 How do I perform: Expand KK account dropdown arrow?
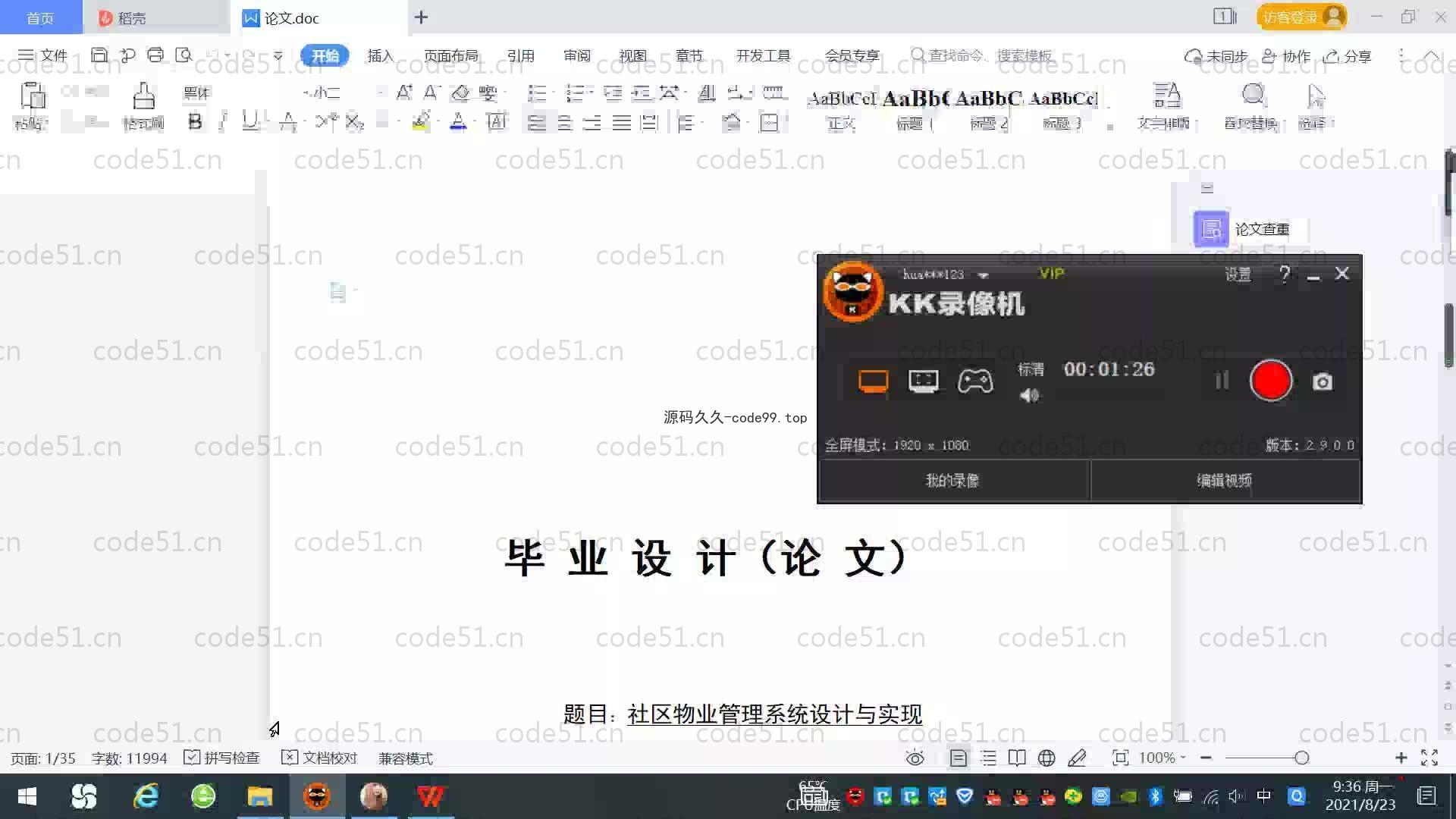pyautogui.click(x=984, y=275)
